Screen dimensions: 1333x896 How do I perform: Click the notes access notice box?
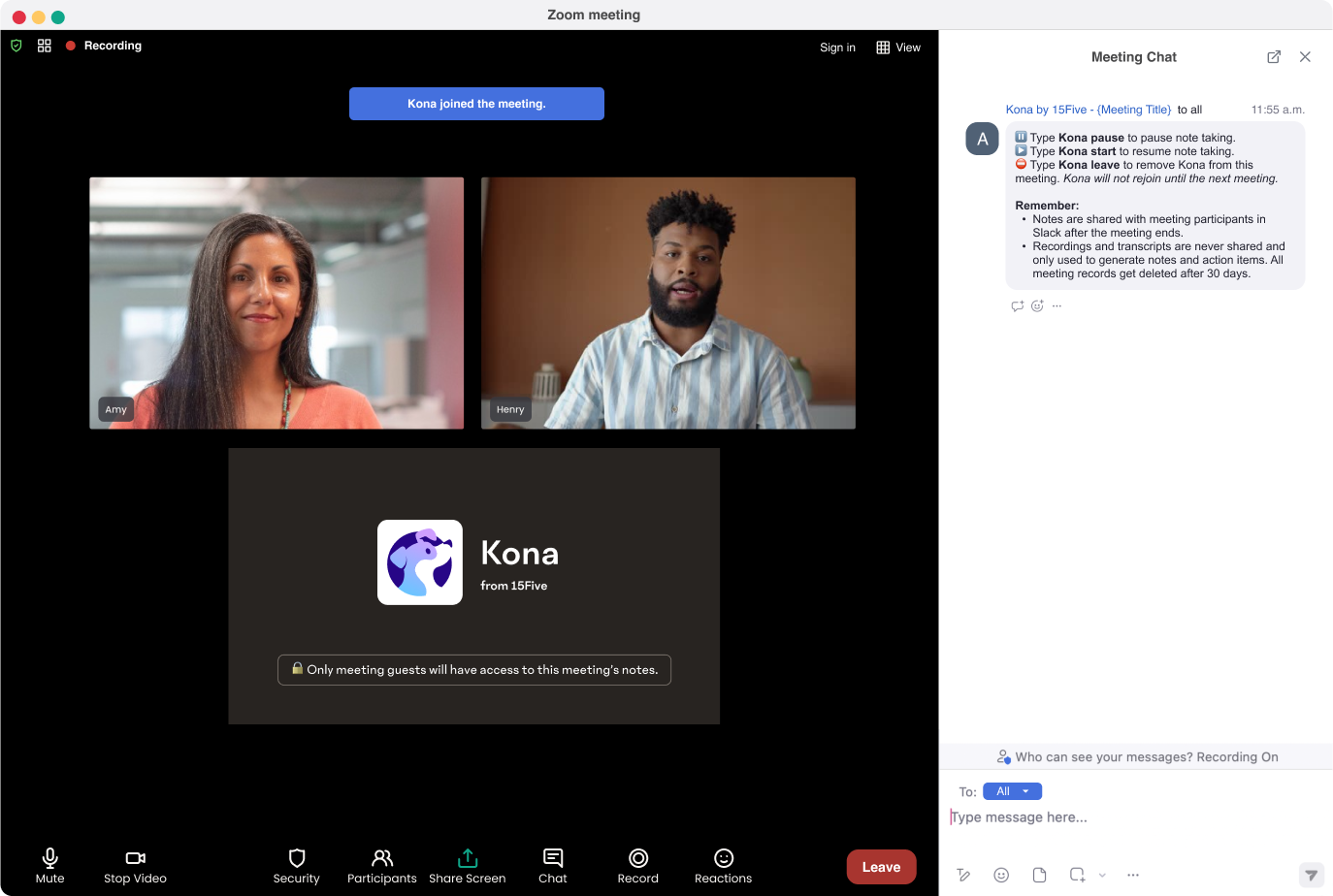[x=474, y=670]
